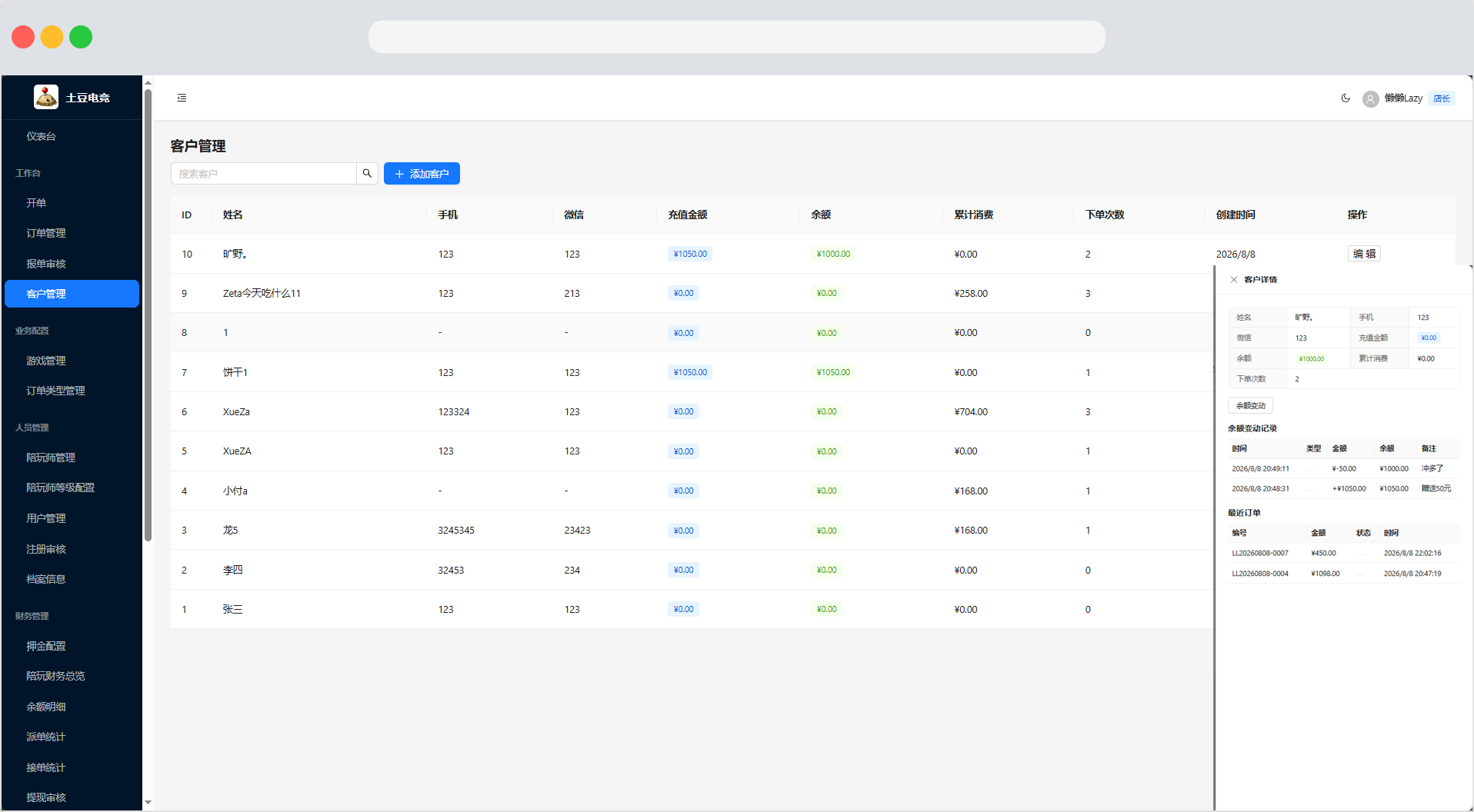This screenshot has height=812, width=1474.
Task: Click order number LL20260808-0004
Action: (1260, 574)
